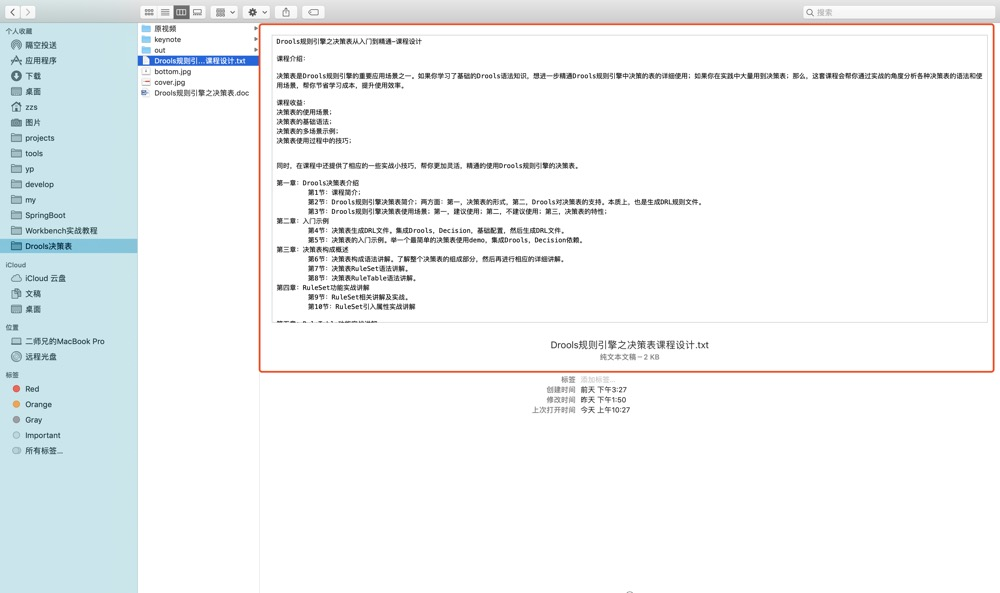The height and width of the screenshot is (593, 1000).
Task: Click the edit tags toolbar icon
Action: click(312, 12)
